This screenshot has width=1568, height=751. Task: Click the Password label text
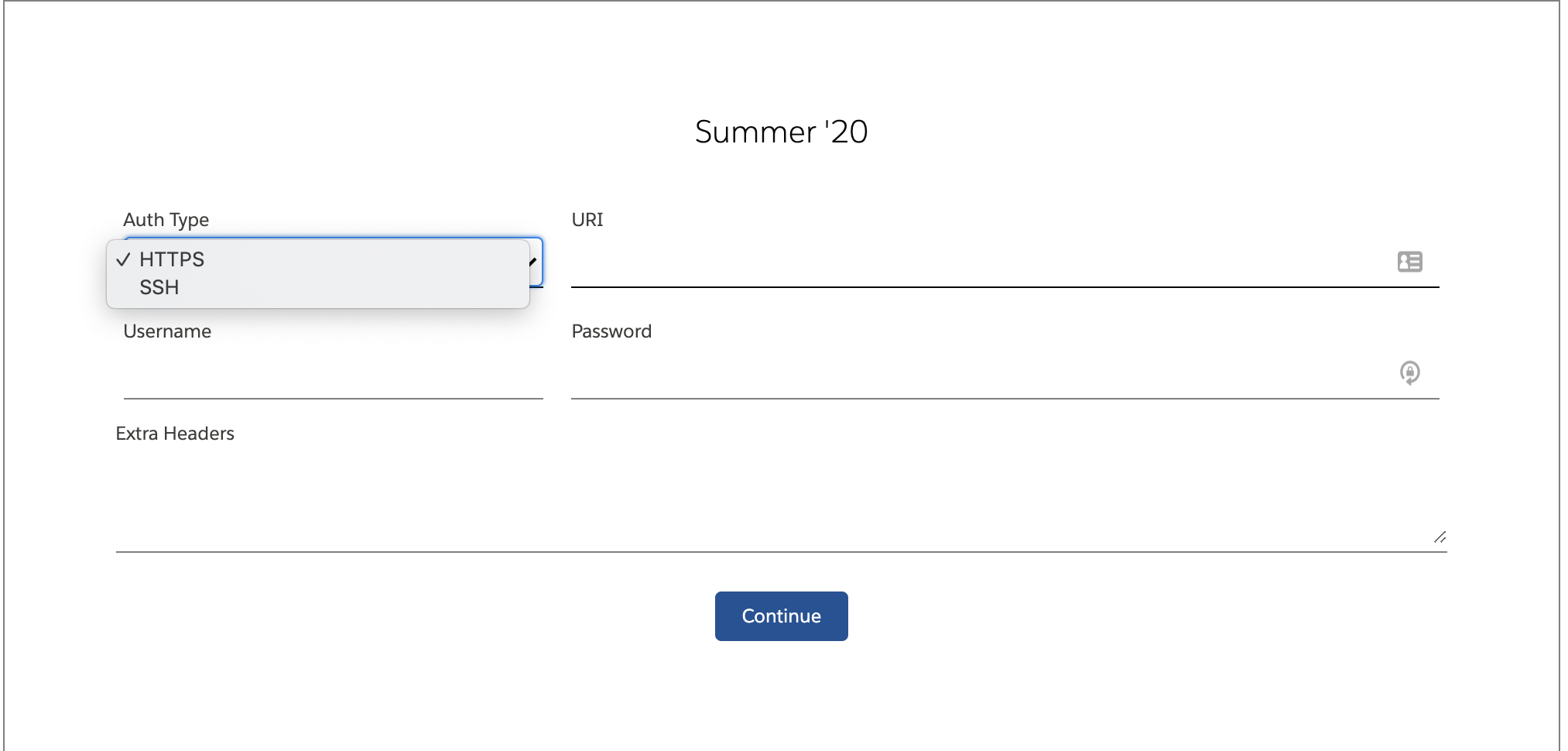click(611, 331)
